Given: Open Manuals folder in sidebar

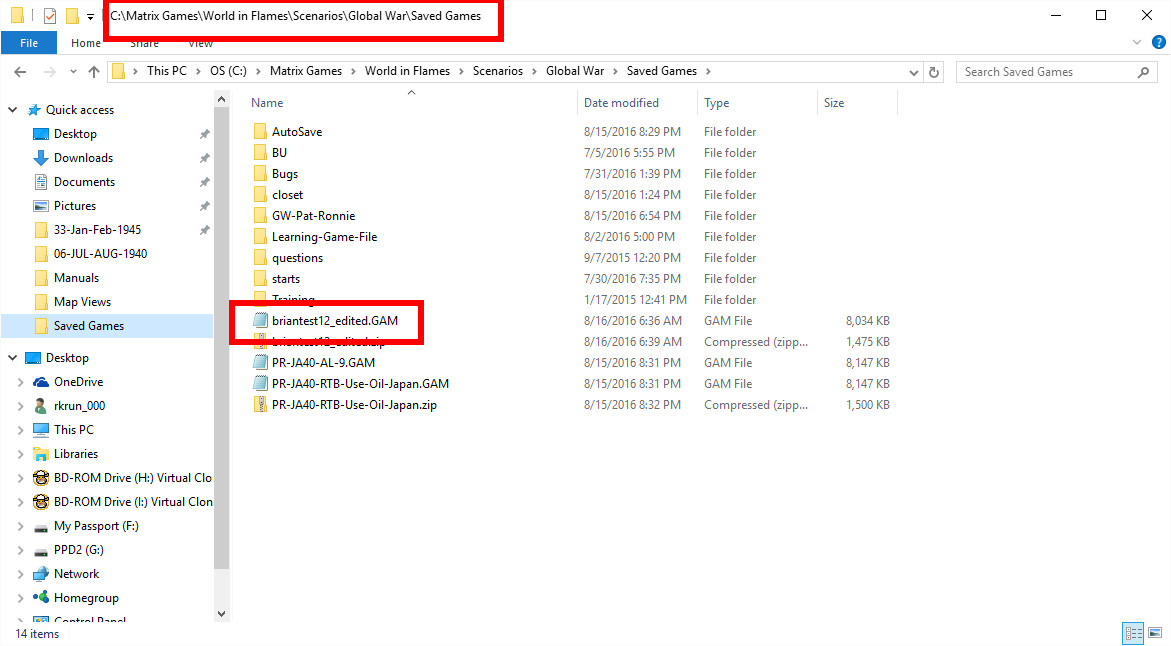Looking at the screenshot, I should pyautogui.click(x=76, y=277).
